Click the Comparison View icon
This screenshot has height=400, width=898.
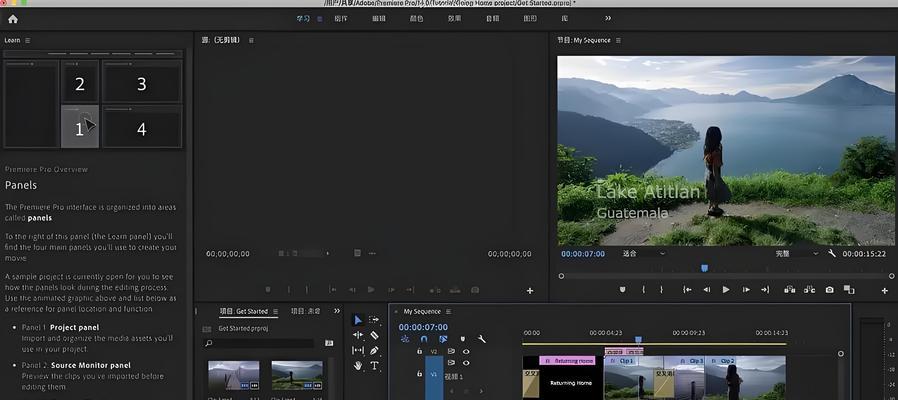[x=849, y=290]
